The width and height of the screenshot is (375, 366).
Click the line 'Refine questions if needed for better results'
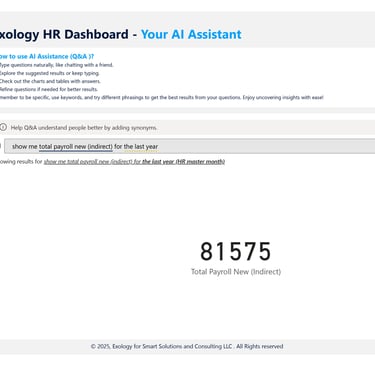coord(49,89)
